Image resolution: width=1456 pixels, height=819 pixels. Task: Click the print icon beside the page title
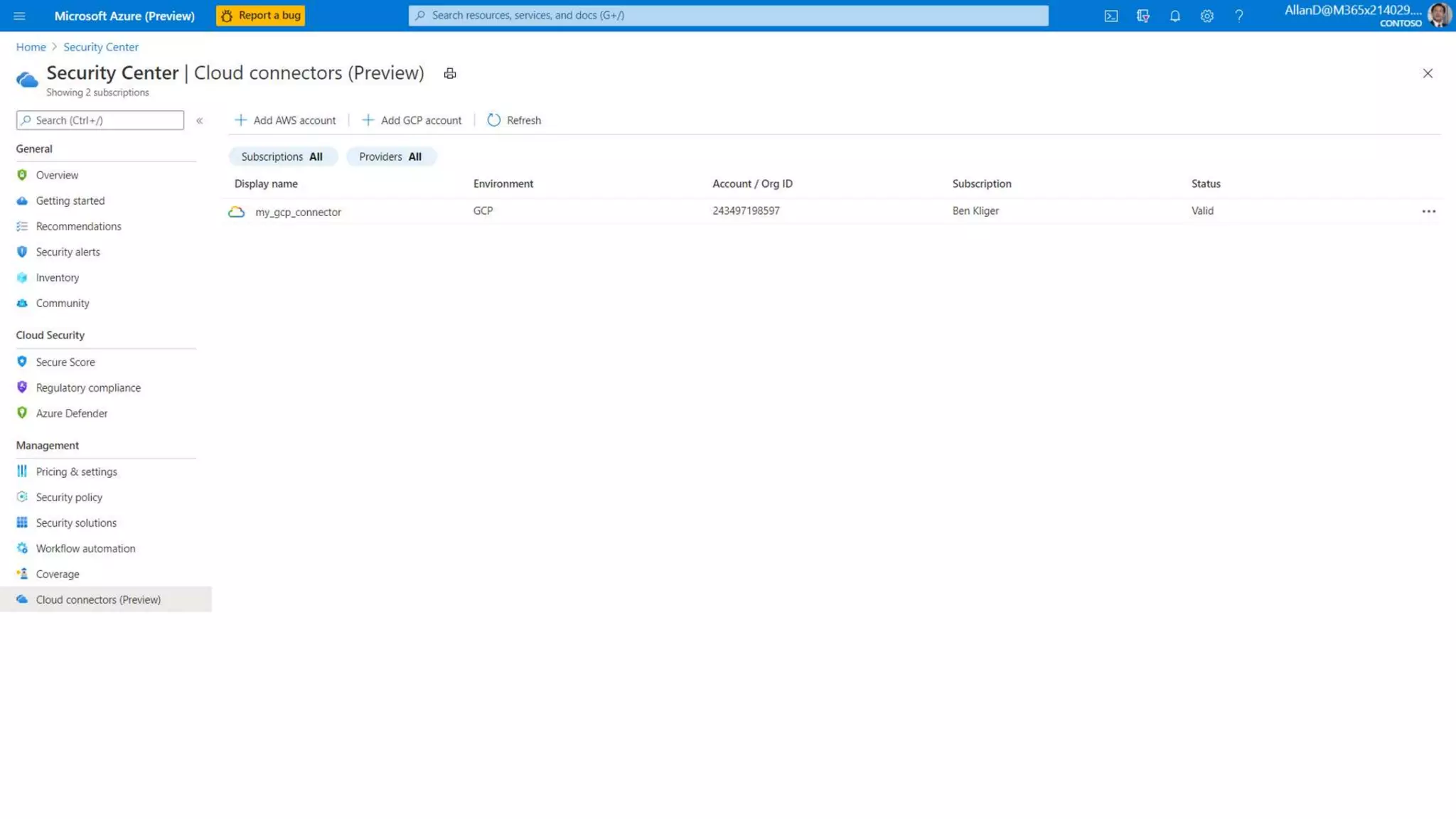pyautogui.click(x=449, y=73)
